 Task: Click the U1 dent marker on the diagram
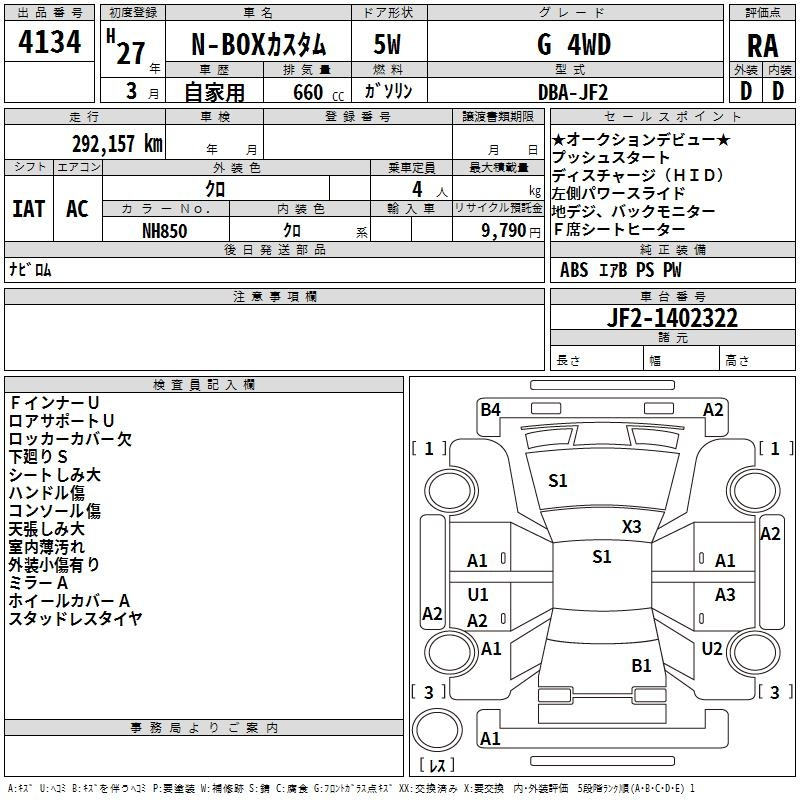click(478, 595)
